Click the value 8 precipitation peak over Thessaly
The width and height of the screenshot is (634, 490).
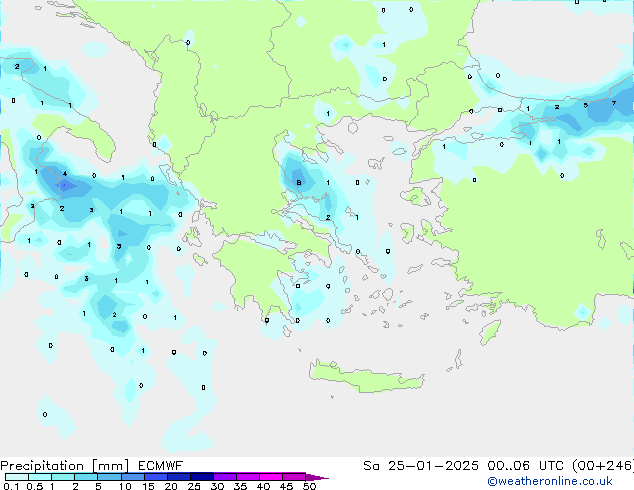point(298,182)
